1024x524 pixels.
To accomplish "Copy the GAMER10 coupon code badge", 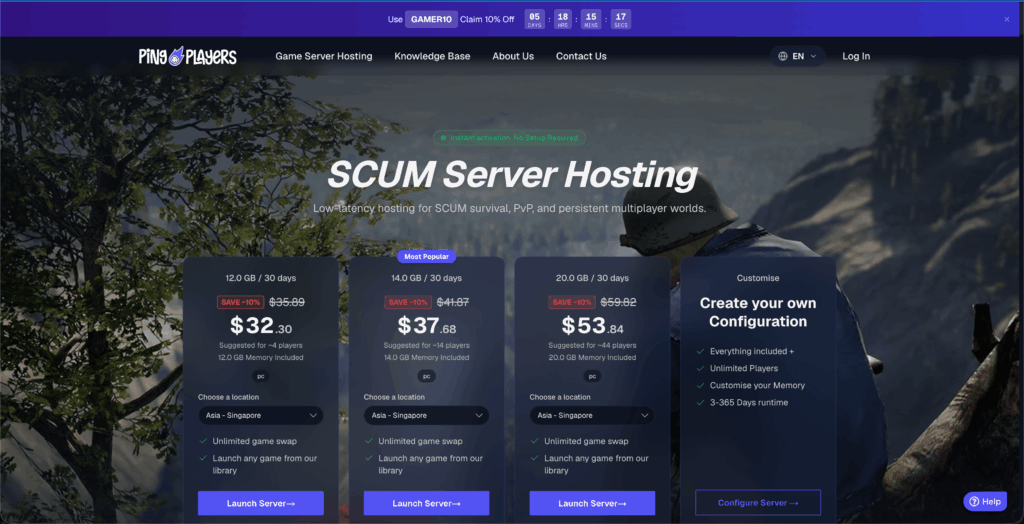I will (431, 19).
